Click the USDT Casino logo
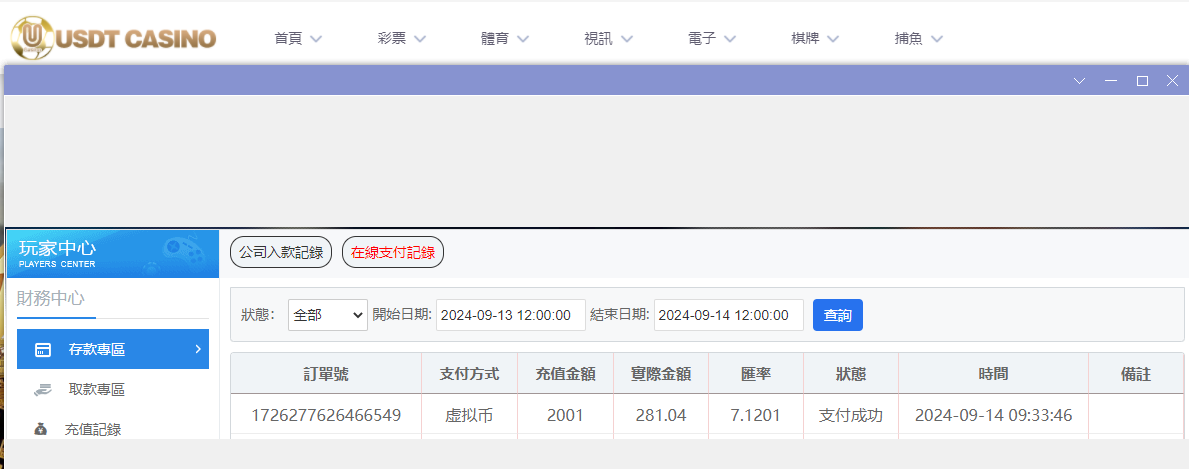 (113, 38)
